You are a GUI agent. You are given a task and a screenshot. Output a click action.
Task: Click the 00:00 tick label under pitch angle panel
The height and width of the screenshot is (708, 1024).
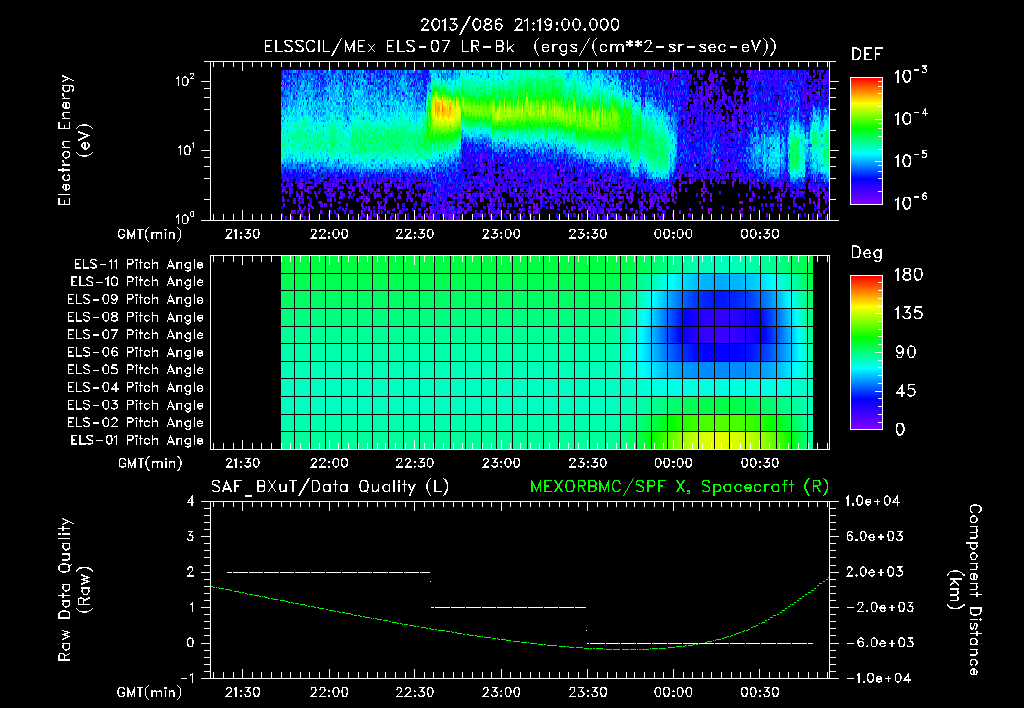click(x=673, y=463)
